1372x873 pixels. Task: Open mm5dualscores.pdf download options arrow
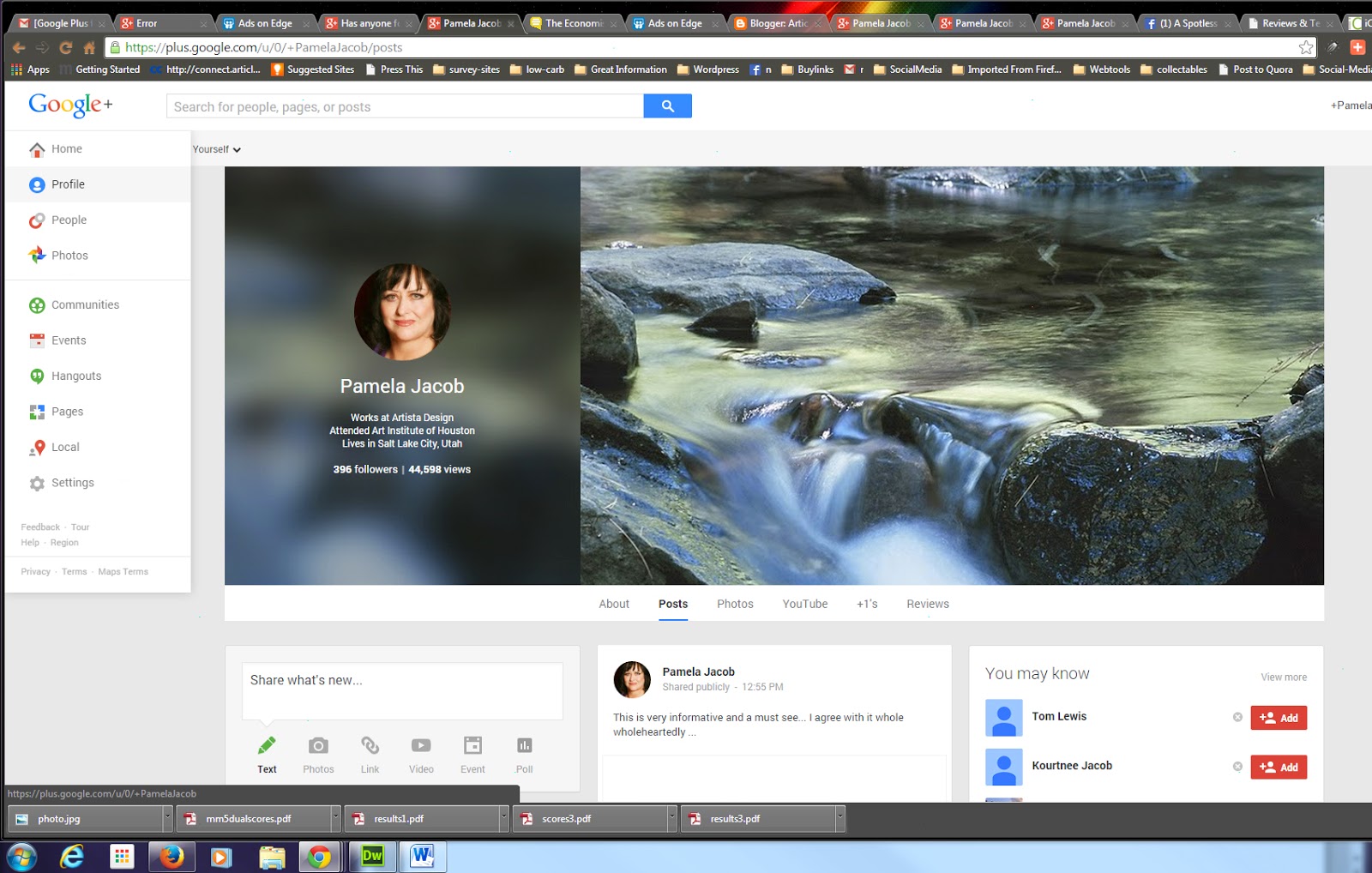point(335,819)
